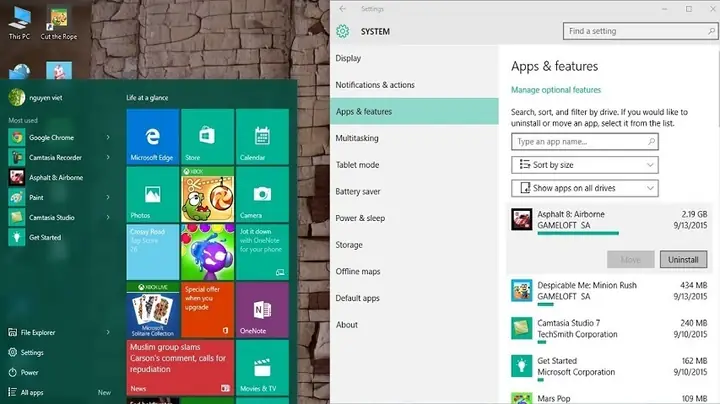Screen dimensions: 720x404
Task: Open the bubble game tile with purple character
Action: (207, 252)
